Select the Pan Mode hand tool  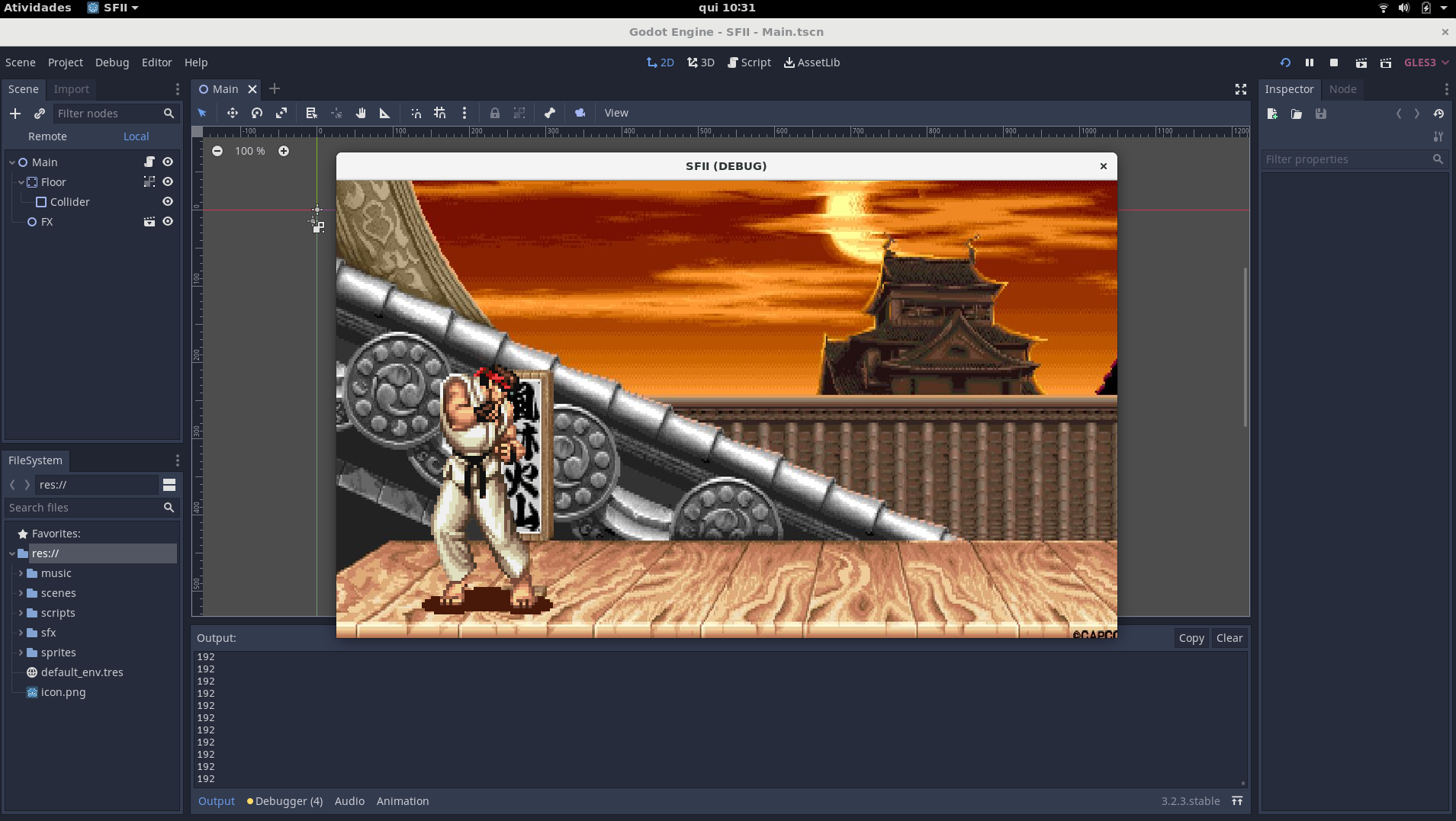pos(361,113)
